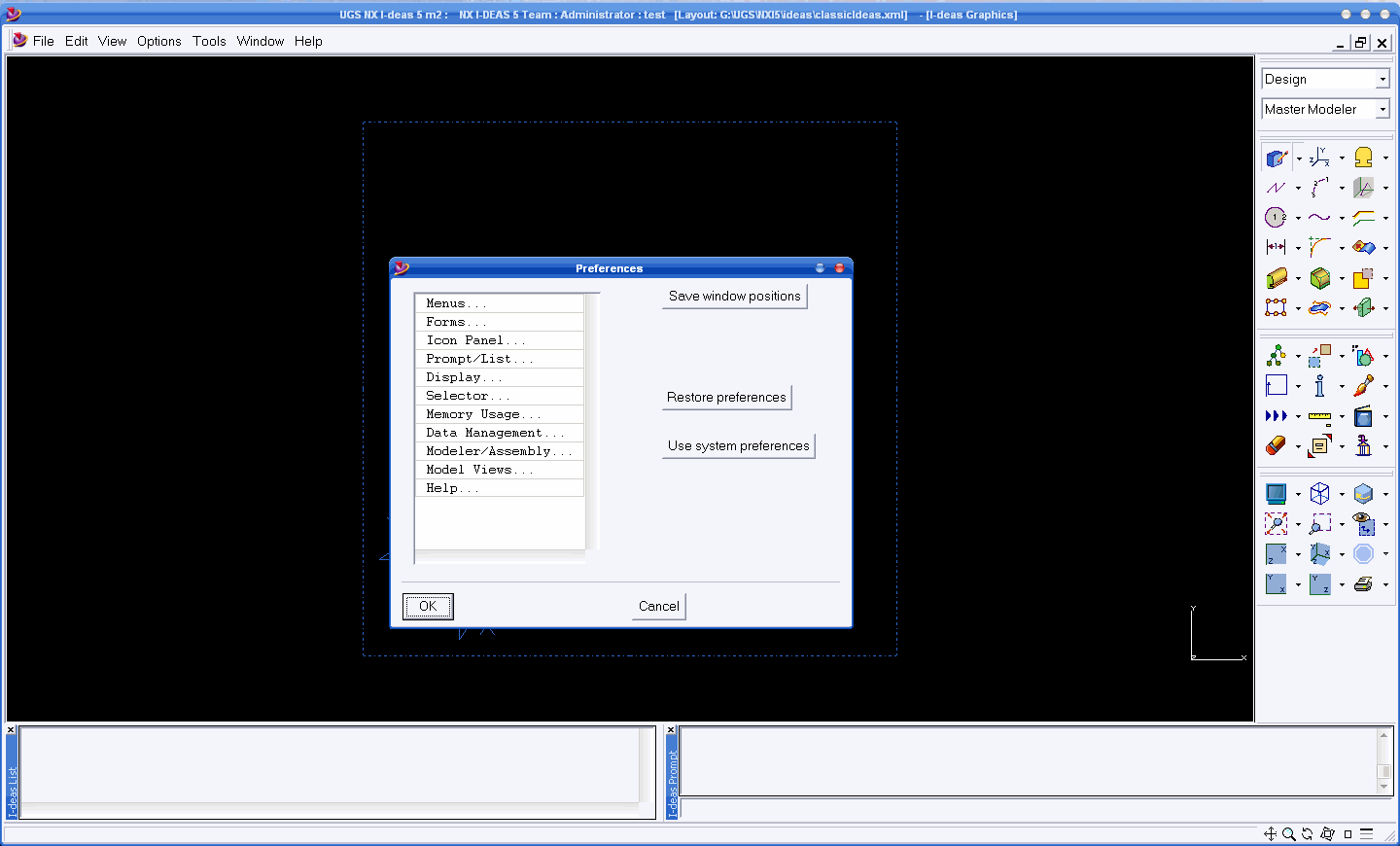Click the I-deas Prompt input field

pyautogui.click(x=1035, y=809)
